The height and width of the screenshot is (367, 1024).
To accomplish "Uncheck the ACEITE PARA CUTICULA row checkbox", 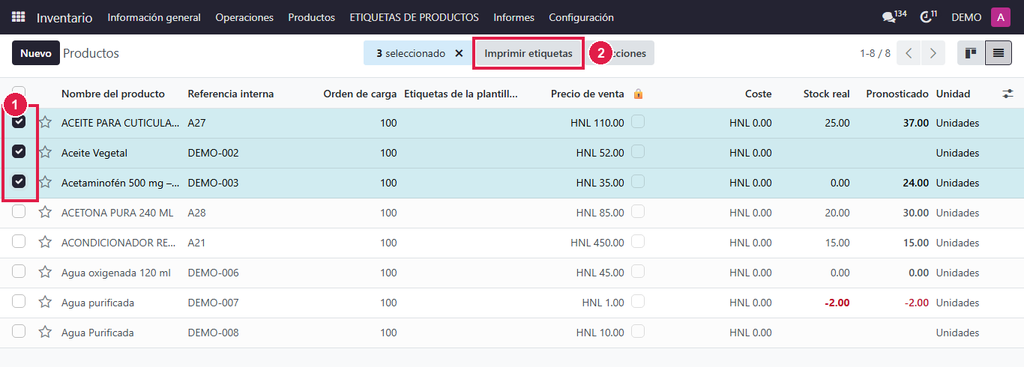I will coord(19,121).
